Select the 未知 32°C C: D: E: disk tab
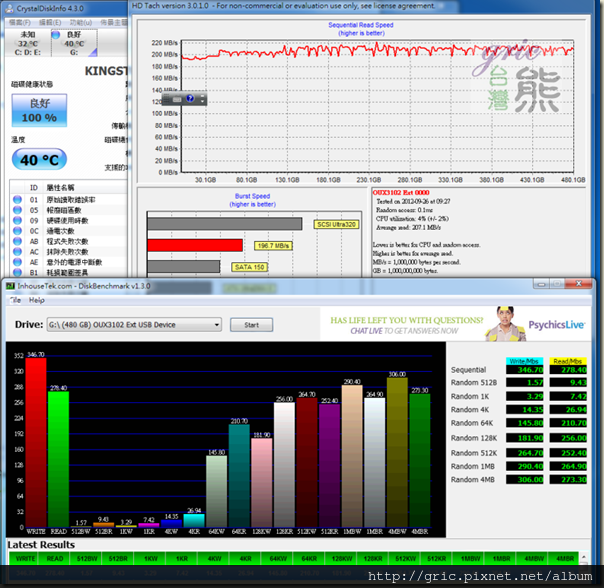This screenshot has height=588, width=604. click(x=28, y=43)
